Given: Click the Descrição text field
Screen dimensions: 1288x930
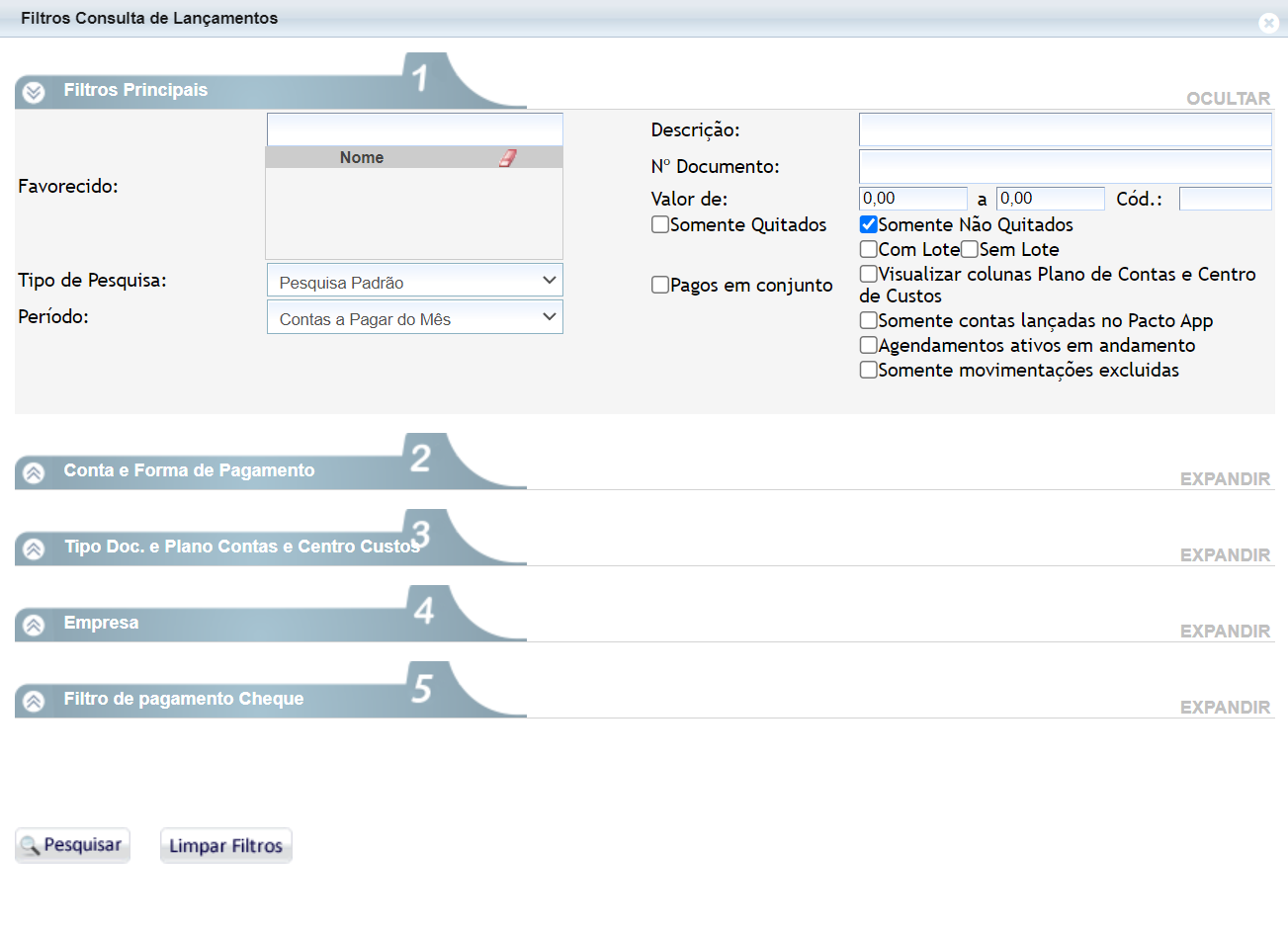Looking at the screenshot, I should 1065,129.
